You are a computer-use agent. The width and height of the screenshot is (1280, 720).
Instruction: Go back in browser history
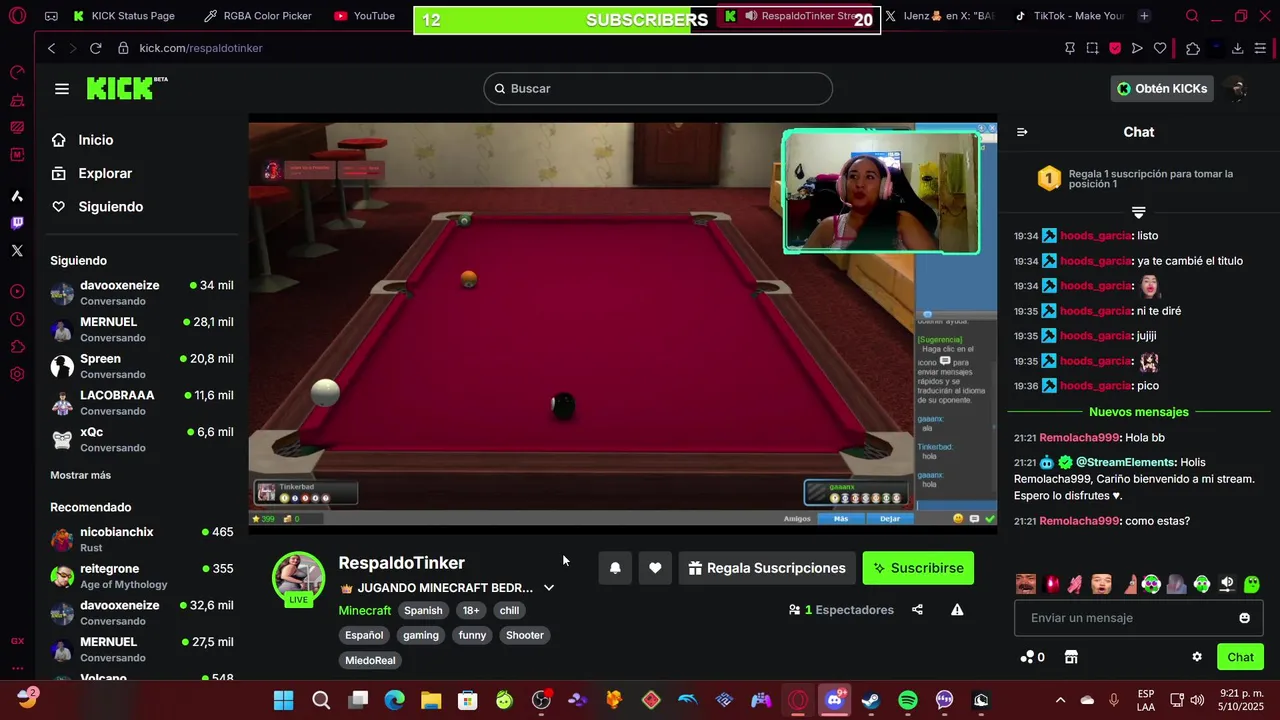coord(52,48)
